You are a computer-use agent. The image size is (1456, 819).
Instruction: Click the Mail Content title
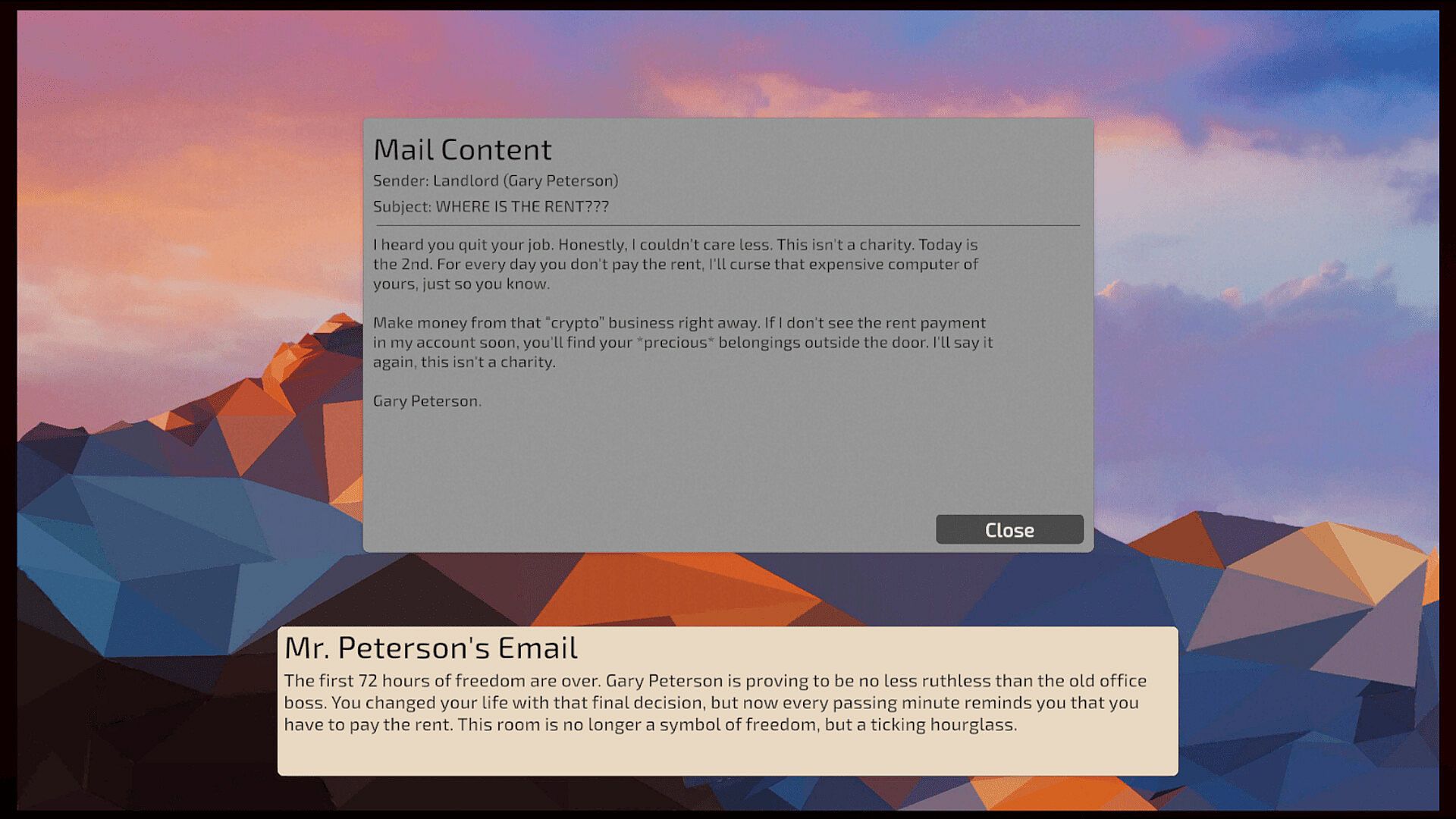462,149
